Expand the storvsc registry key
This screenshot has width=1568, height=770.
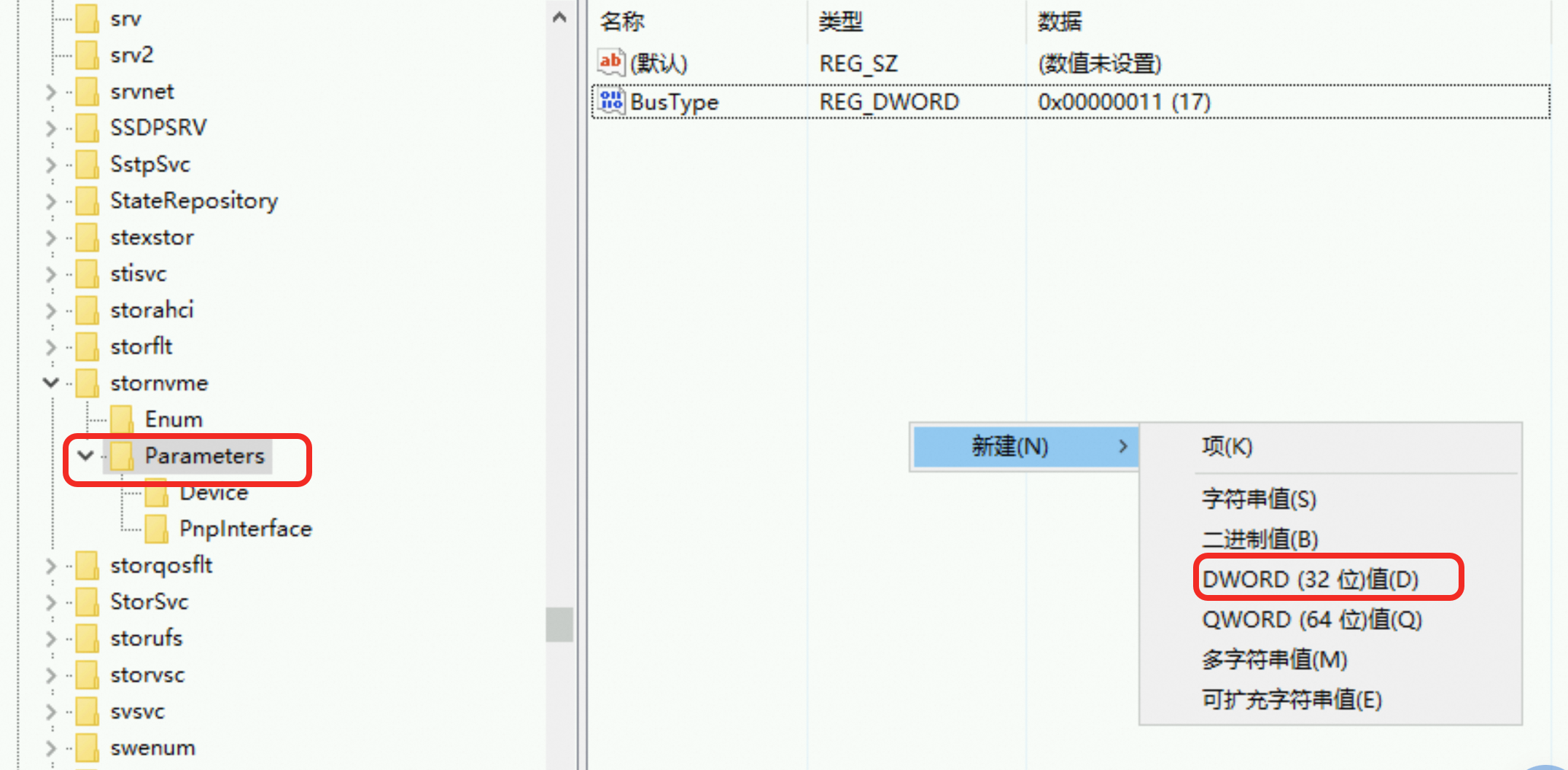click(50, 675)
